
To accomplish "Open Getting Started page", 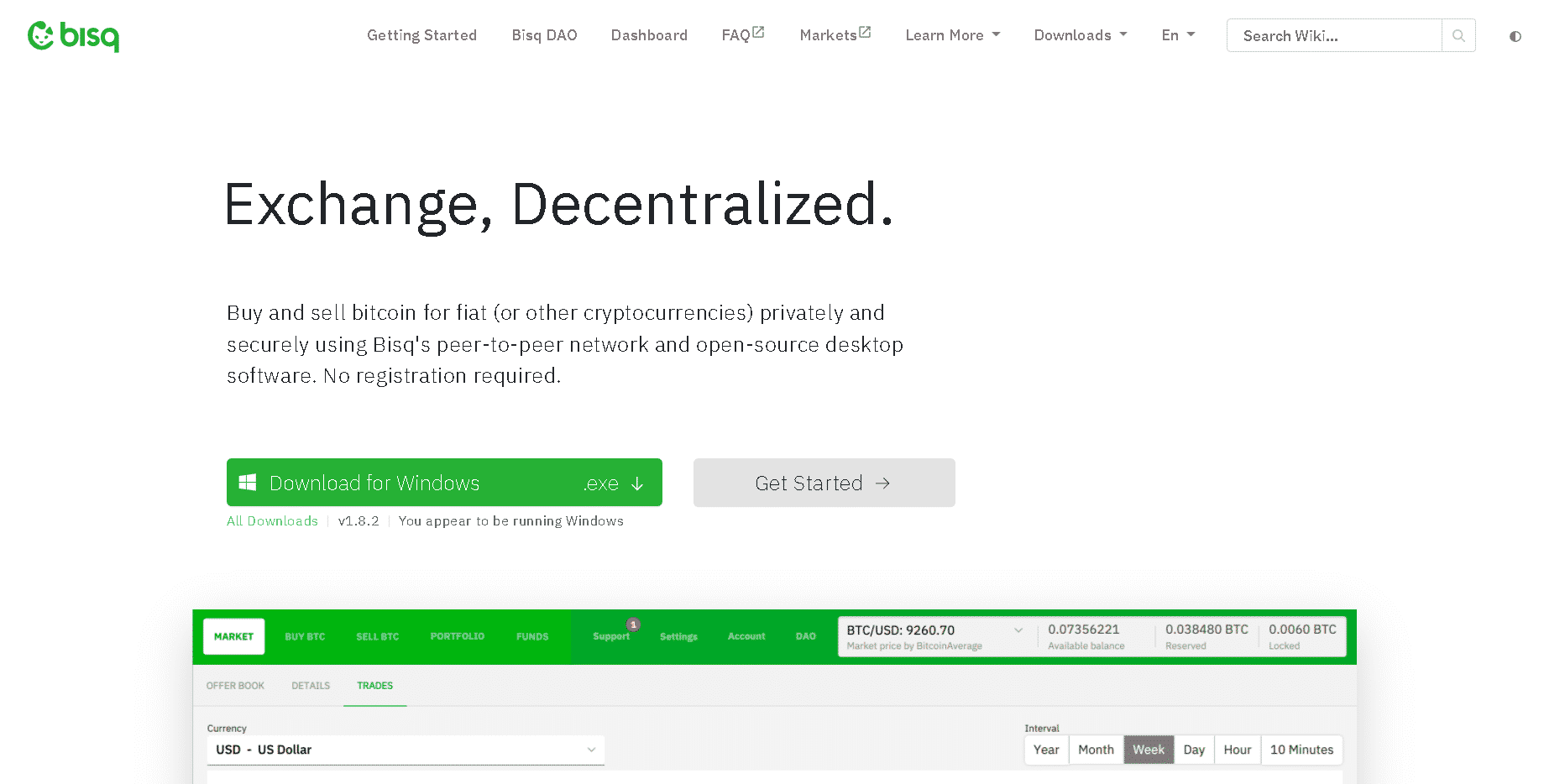I will (421, 35).
